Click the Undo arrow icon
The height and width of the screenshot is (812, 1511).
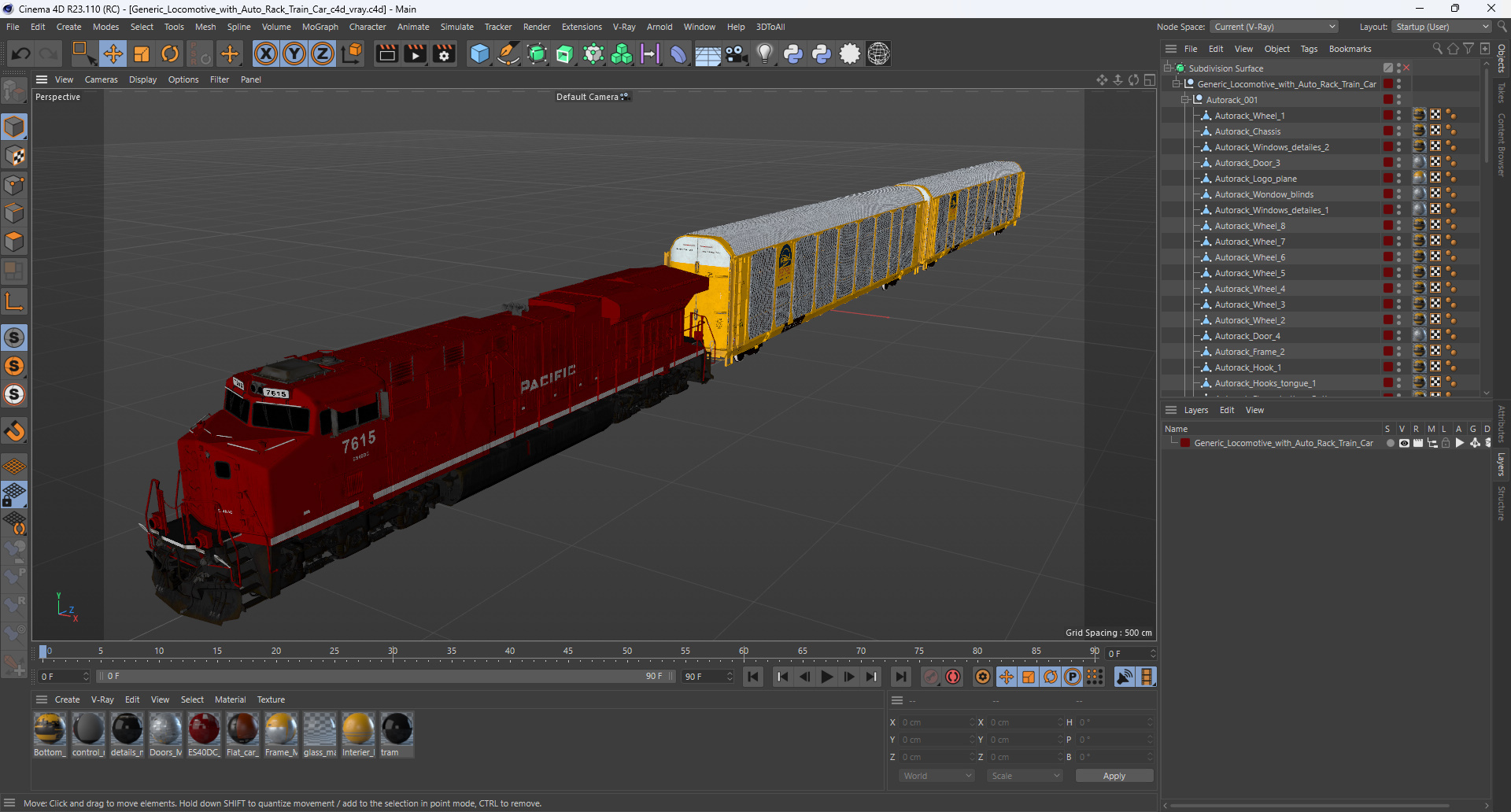[x=21, y=54]
